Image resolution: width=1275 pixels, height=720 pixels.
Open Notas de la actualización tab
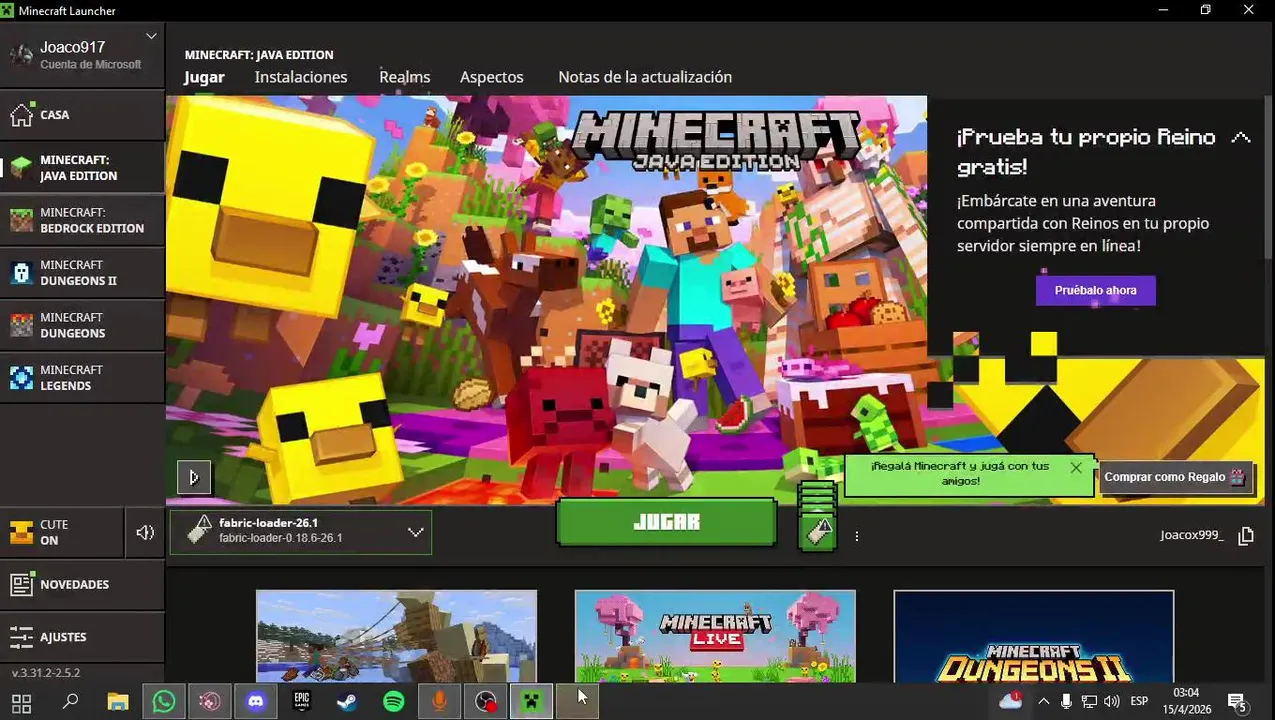pyautogui.click(x=645, y=77)
